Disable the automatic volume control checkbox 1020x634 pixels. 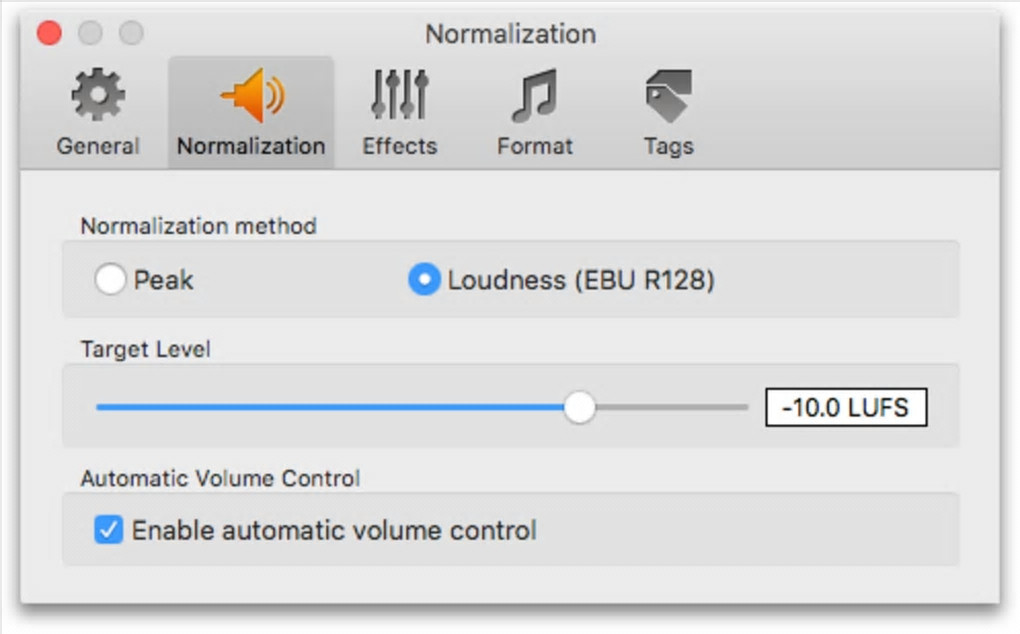[x=108, y=529]
